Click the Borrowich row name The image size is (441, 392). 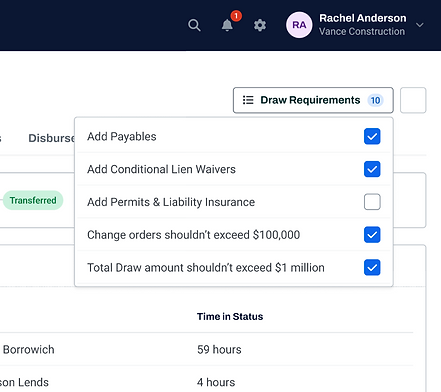[29, 349]
